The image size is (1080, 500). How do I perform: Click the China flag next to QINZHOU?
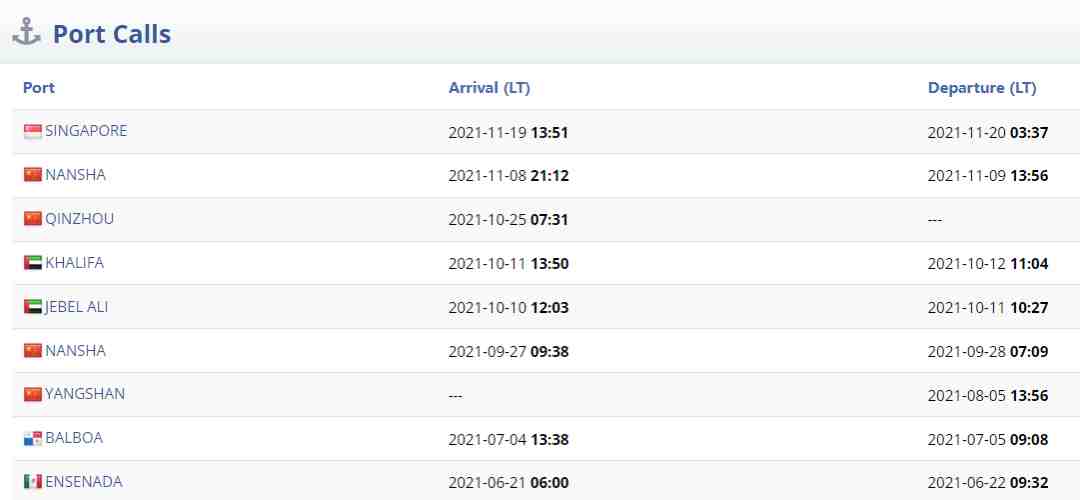[32, 219]
